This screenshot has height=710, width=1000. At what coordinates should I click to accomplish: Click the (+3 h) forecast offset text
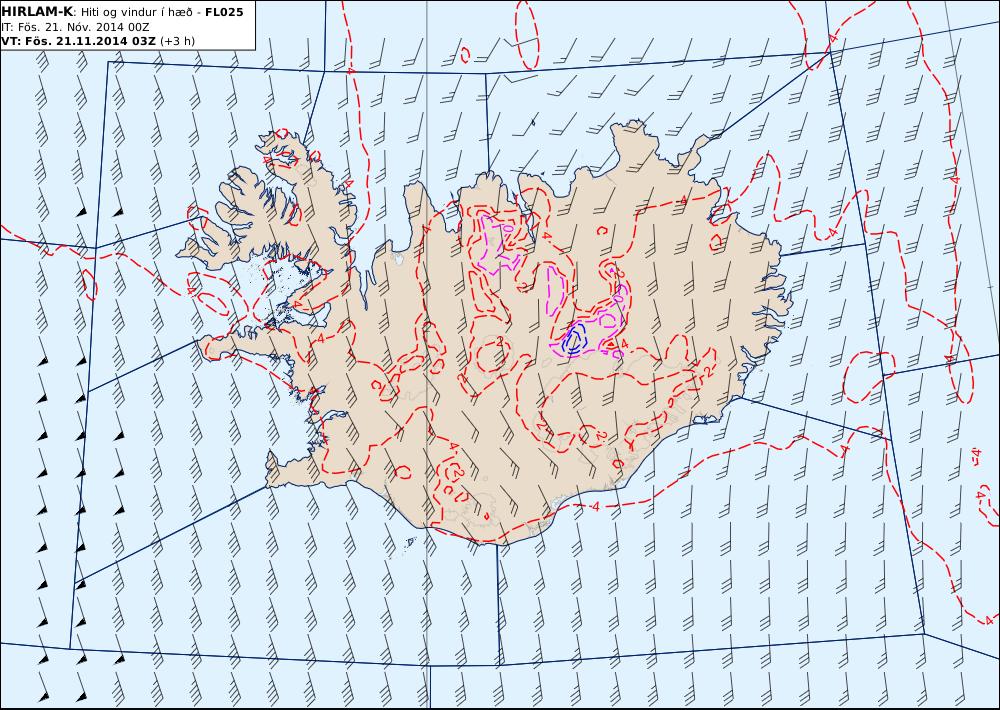177,41
